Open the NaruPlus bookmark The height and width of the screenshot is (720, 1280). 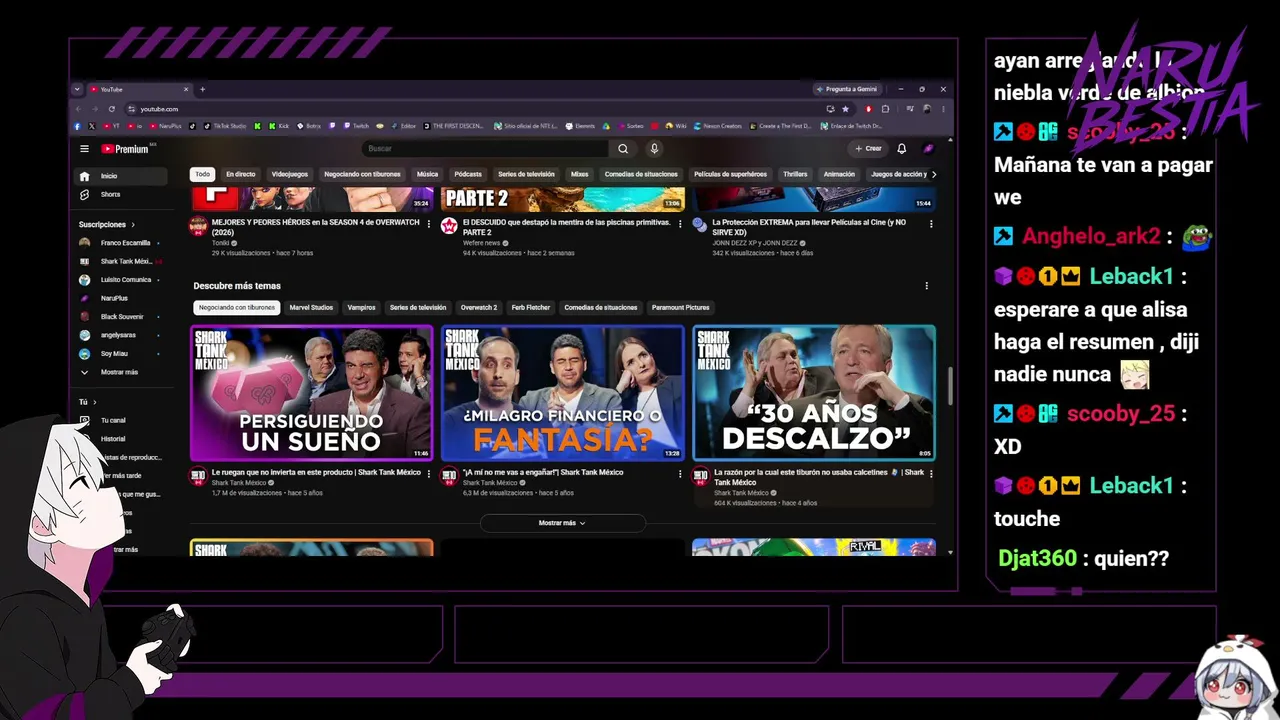(164, 126)
